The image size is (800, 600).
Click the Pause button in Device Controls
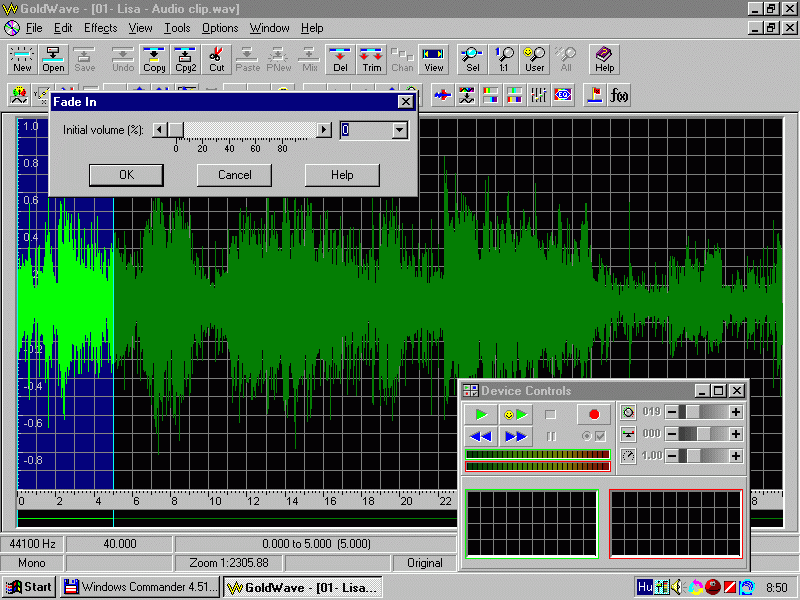click(x=551, y=436)
